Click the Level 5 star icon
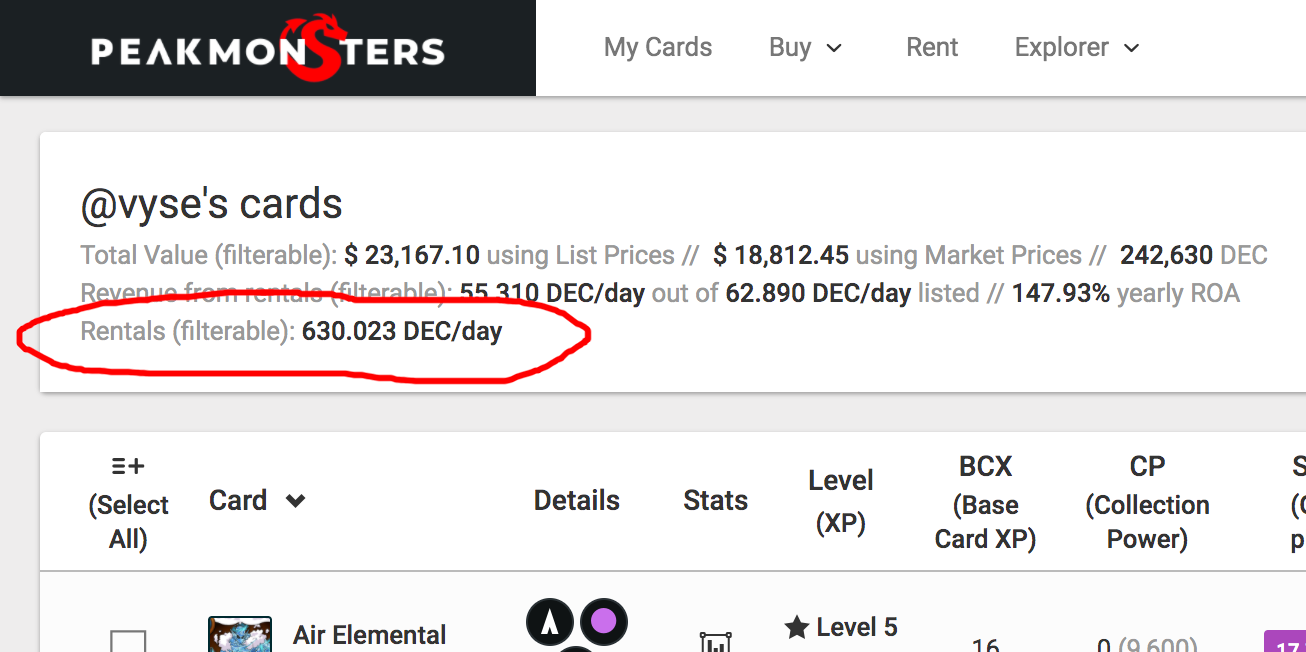Image resolution: width=1306 pixels, height=652 pixels. [796, 628]
